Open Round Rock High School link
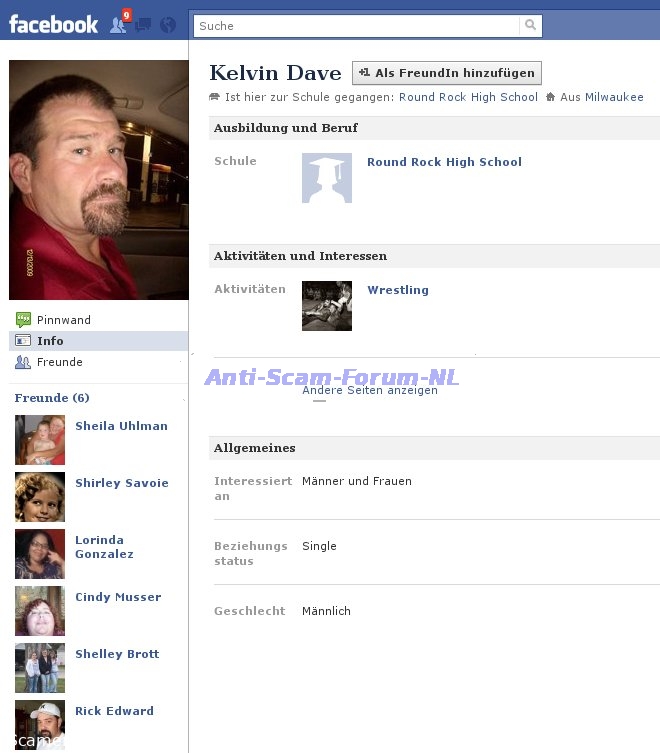Screen dimensions: 660x753 (x=444, y=162)
